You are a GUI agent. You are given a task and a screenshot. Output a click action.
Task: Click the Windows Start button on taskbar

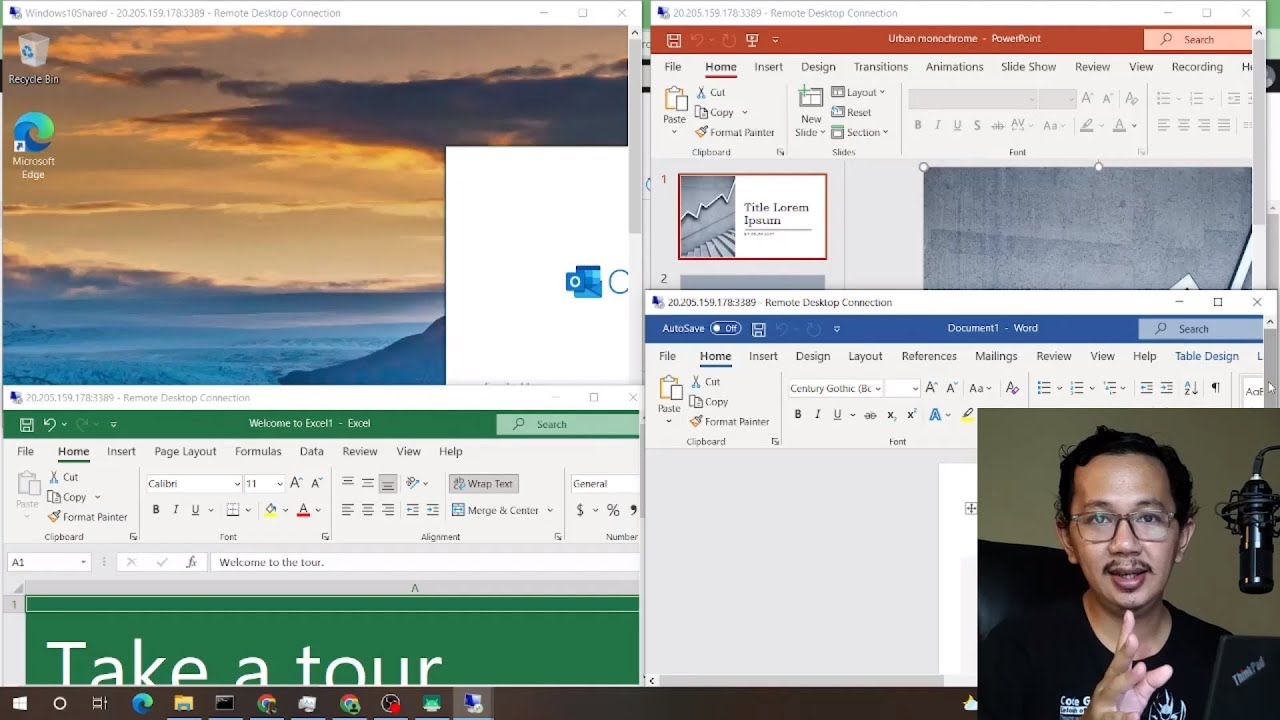(19, 704)
